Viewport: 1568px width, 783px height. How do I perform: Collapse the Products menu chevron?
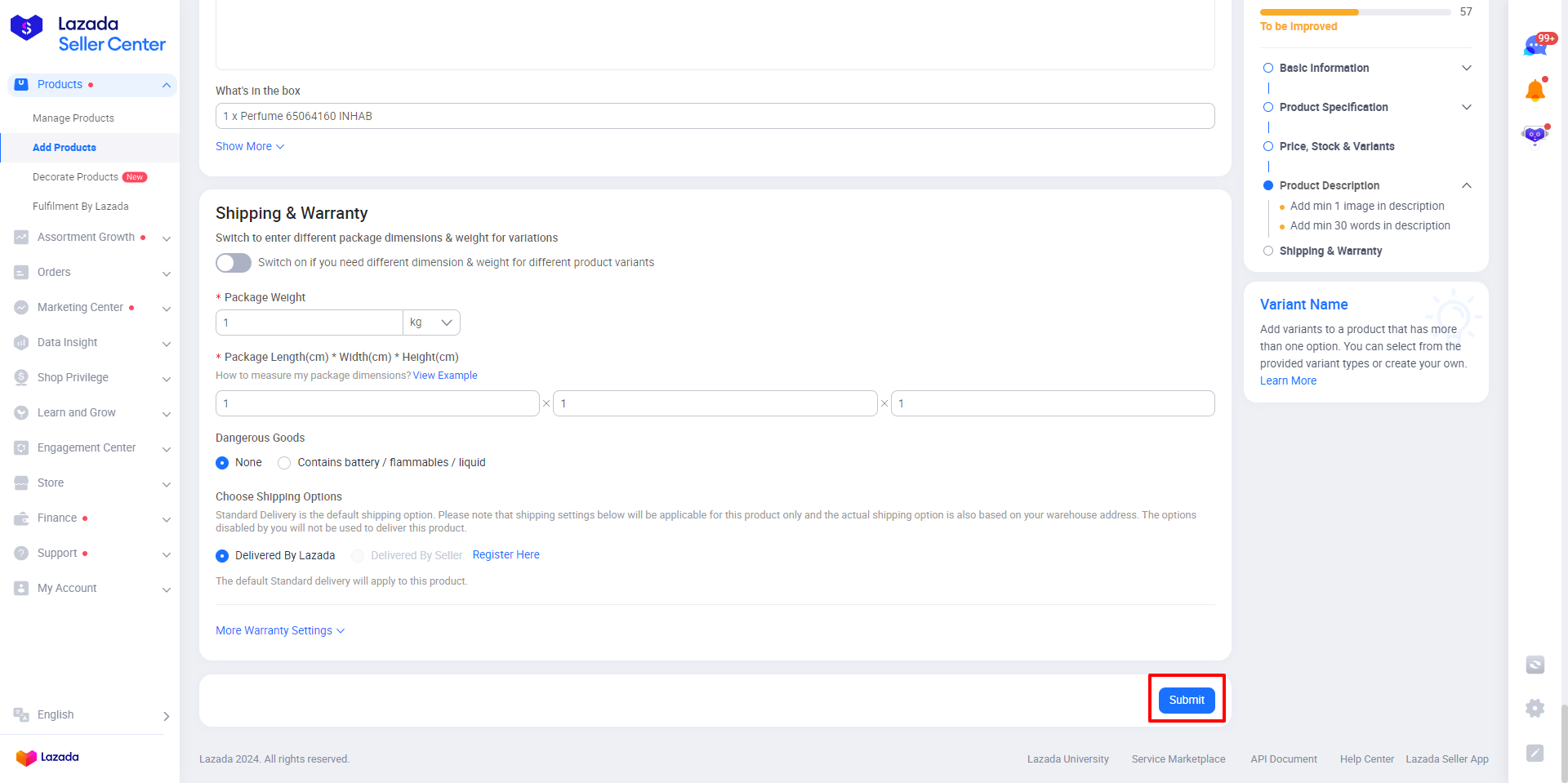coord(167,85)
